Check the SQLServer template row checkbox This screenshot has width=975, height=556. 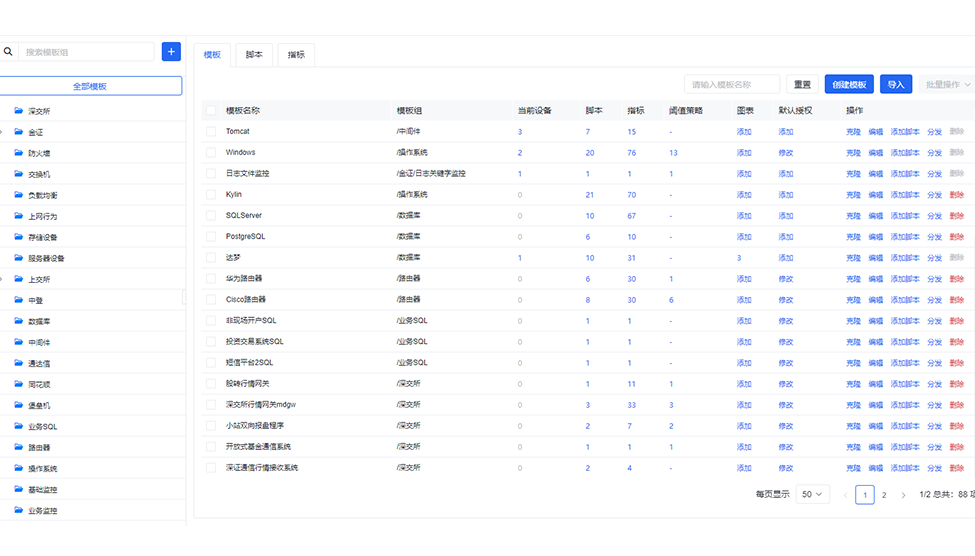point(211,216)
